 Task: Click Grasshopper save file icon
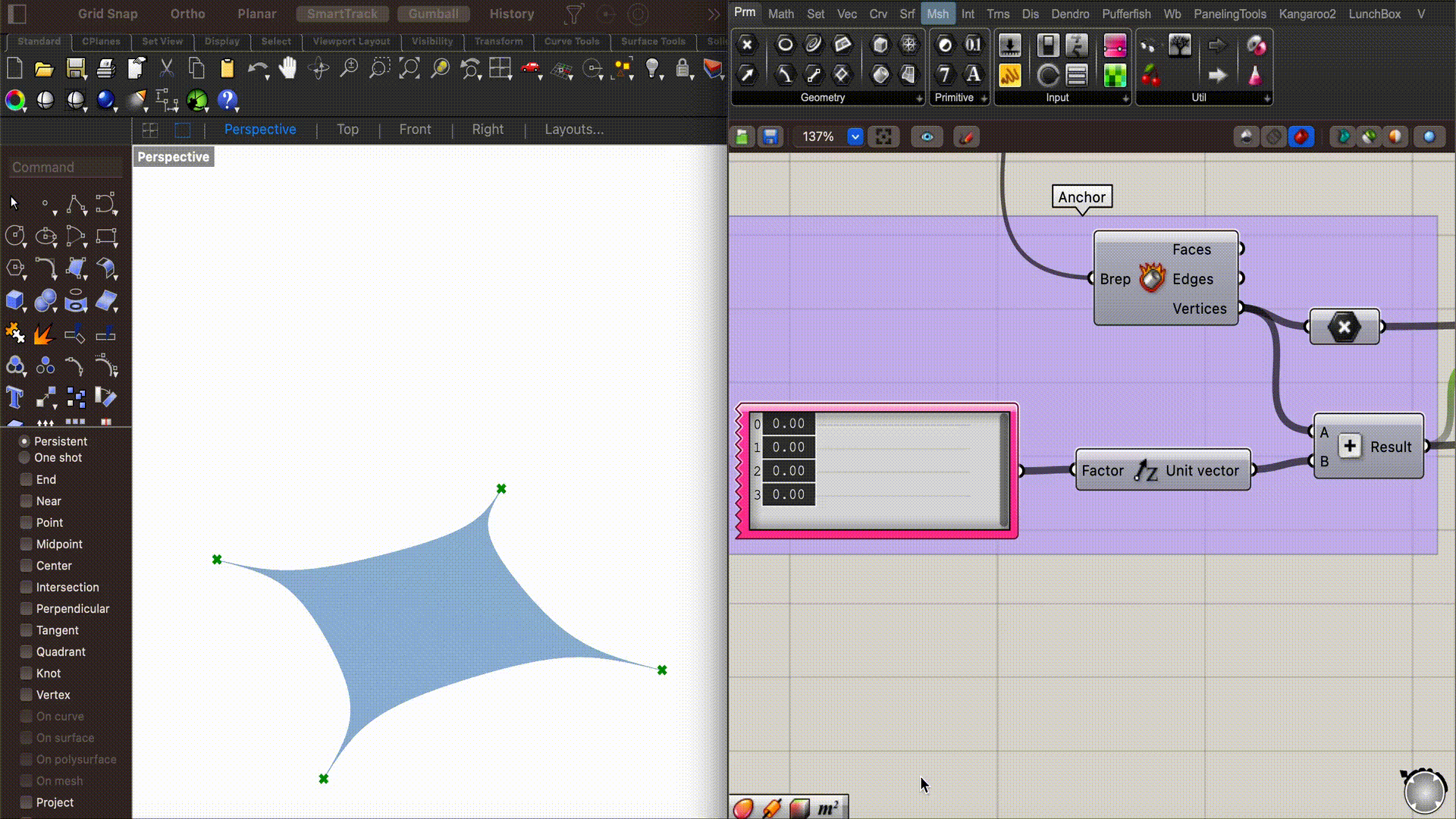[x=770, y=136]
